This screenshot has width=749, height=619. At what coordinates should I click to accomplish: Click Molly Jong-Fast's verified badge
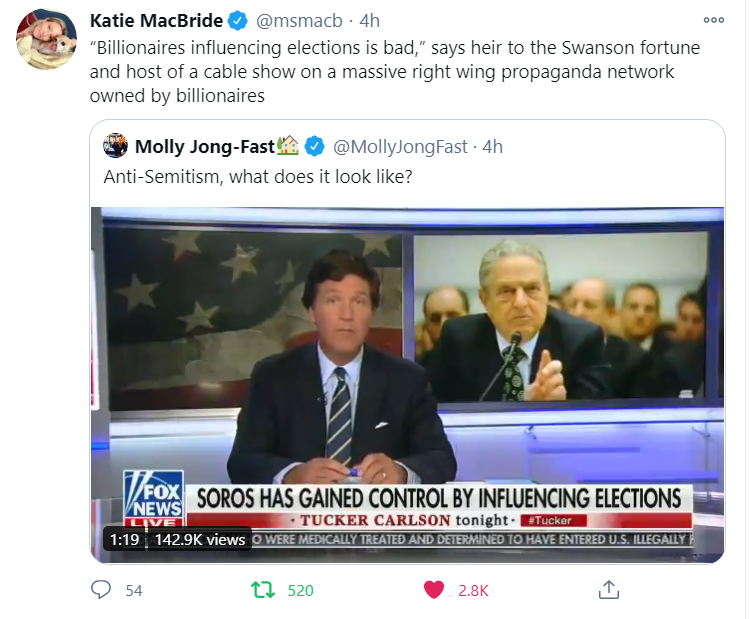click(314, 147)
